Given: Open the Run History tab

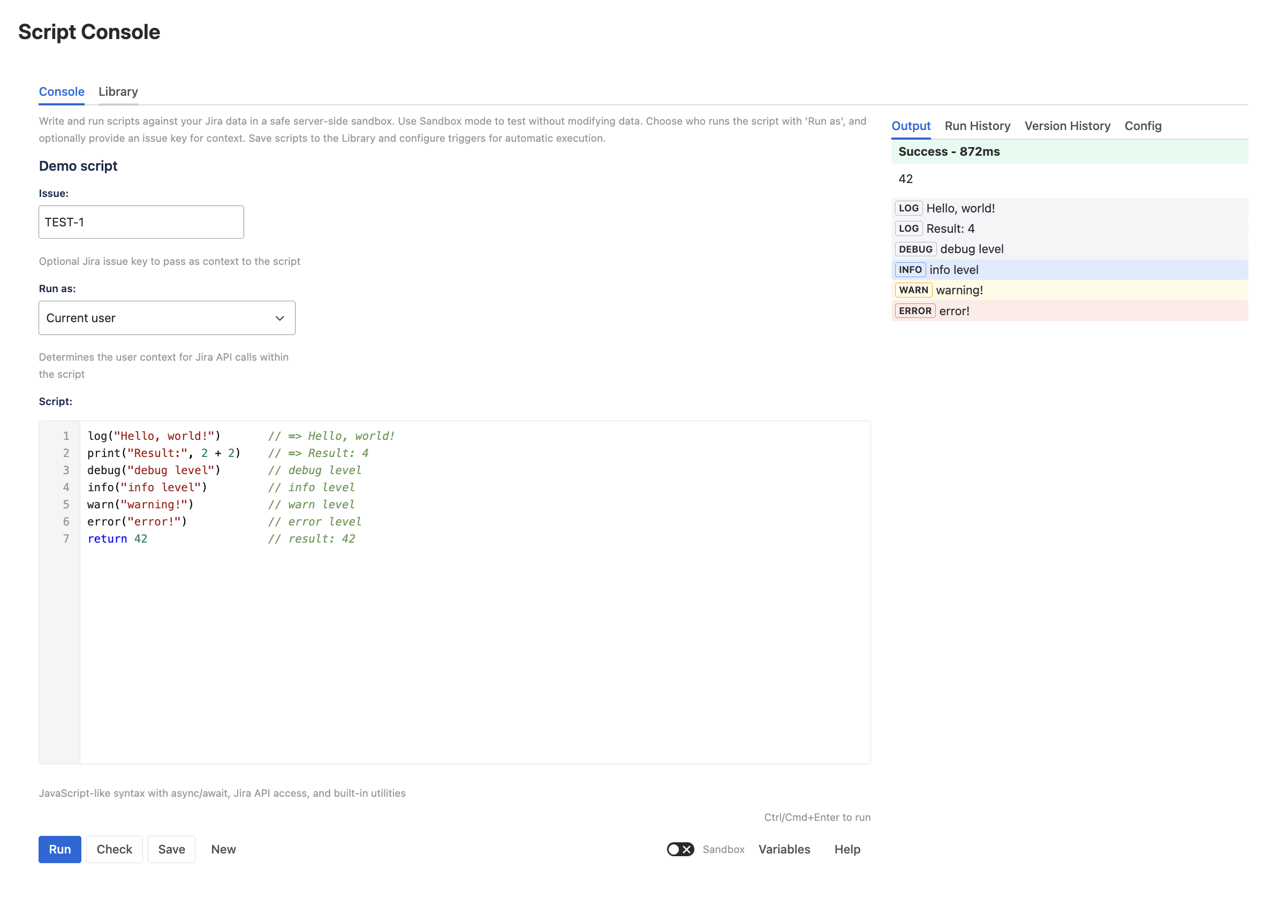Looking at the screenshot, I should point(977,126).
